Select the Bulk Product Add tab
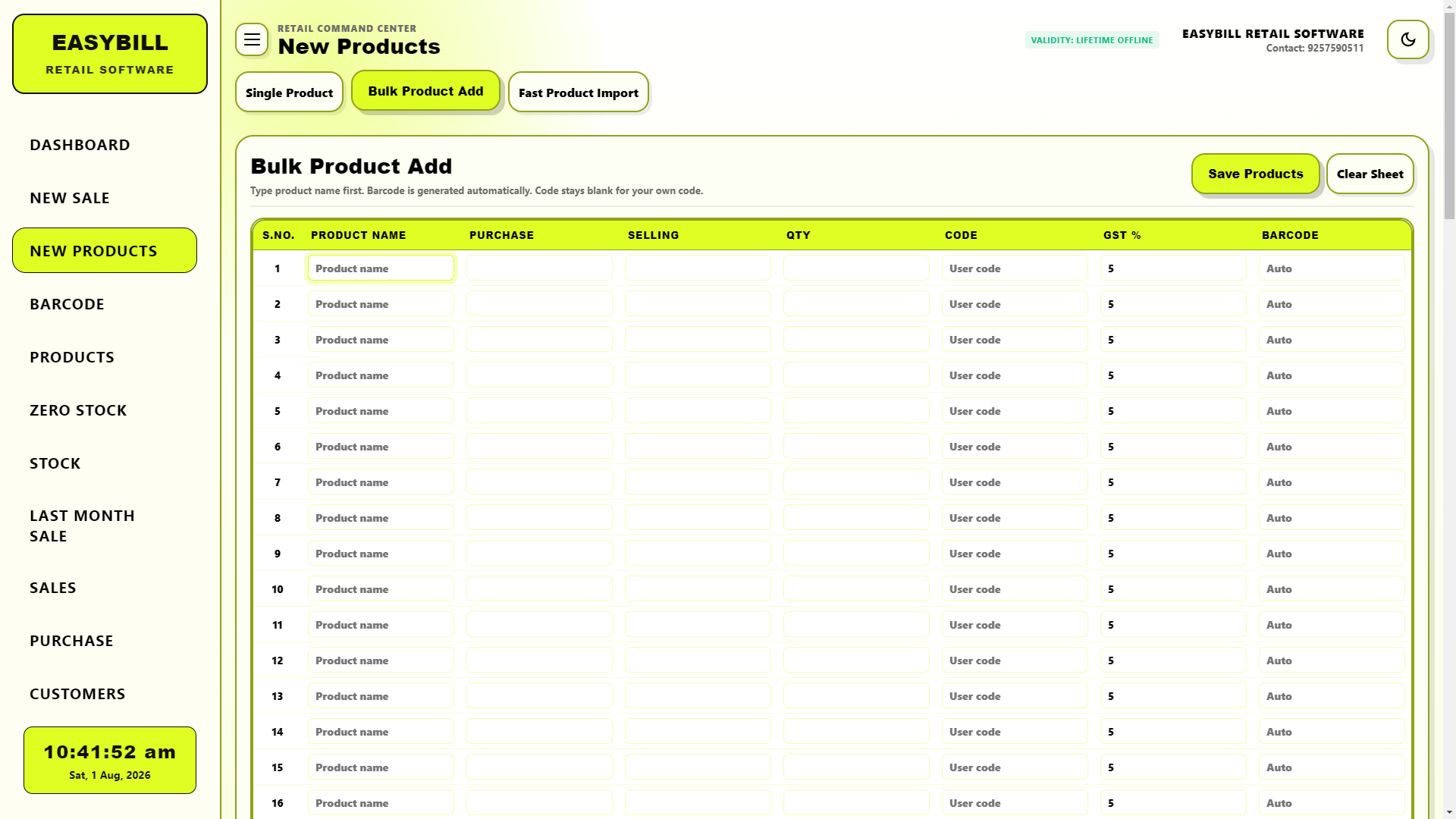1456x819 pixels. click(x=425, y=91)
